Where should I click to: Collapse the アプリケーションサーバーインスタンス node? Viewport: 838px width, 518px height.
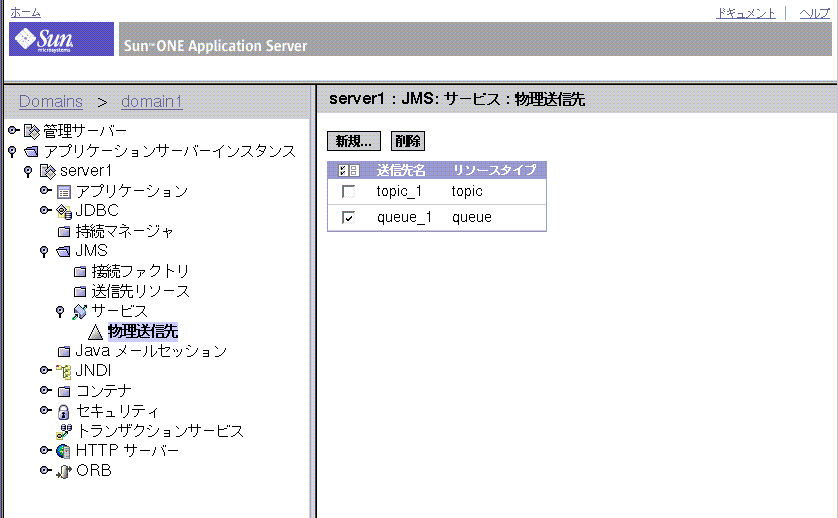coord(12,152)
